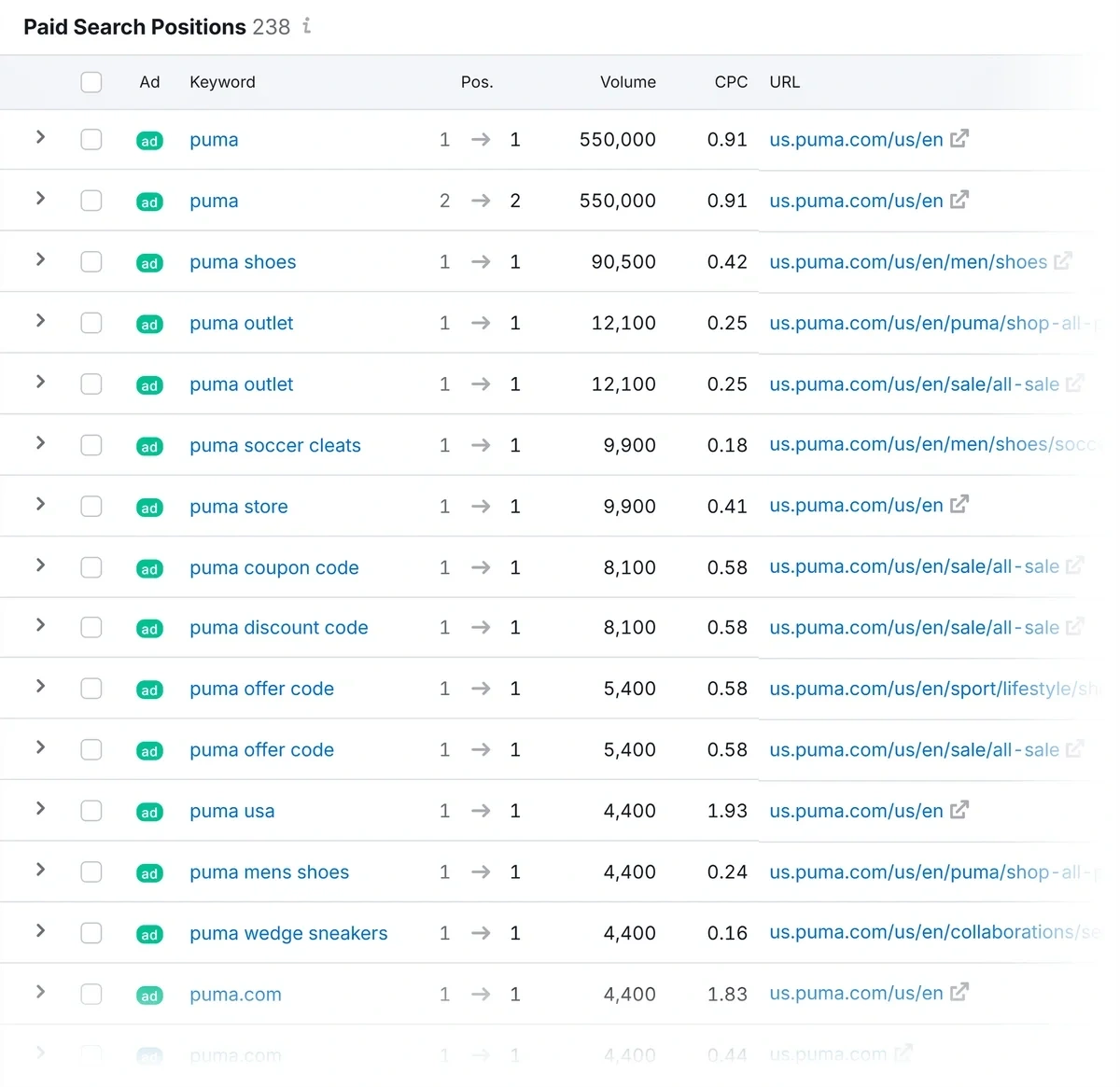This screenshot has height=1087, width=1120.
Task: Sort by the Pos. column header
Action: (x=477, y=82)
